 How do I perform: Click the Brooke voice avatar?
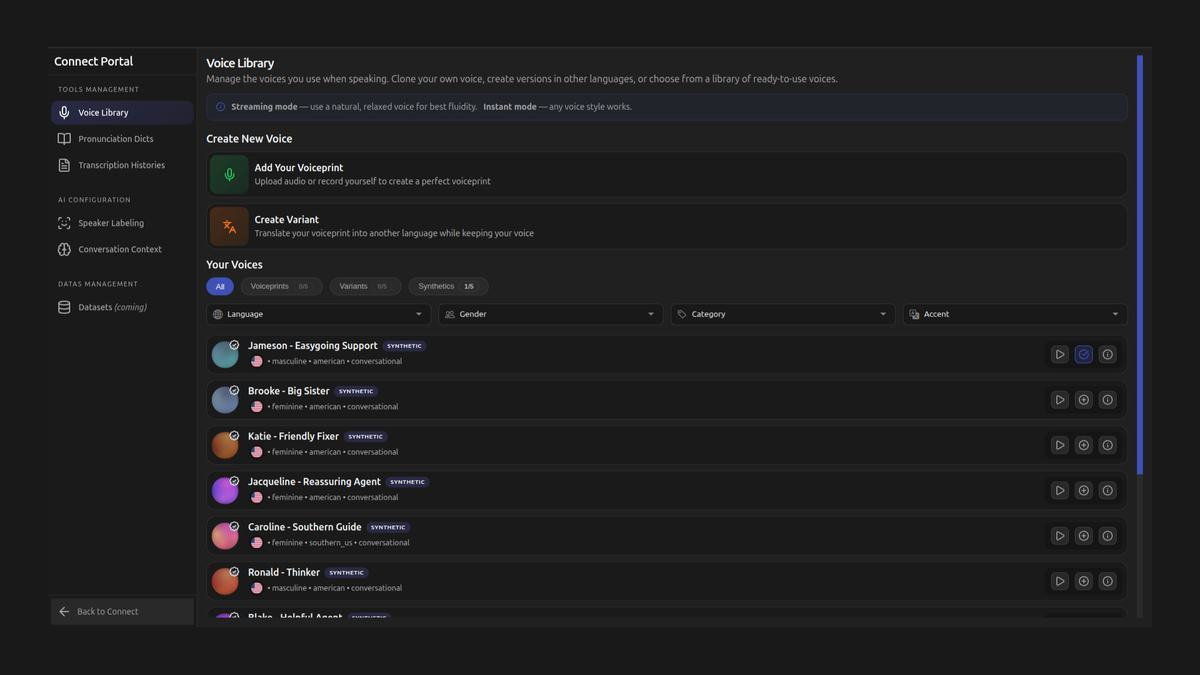pyautogui.click(x=225, y=400)
